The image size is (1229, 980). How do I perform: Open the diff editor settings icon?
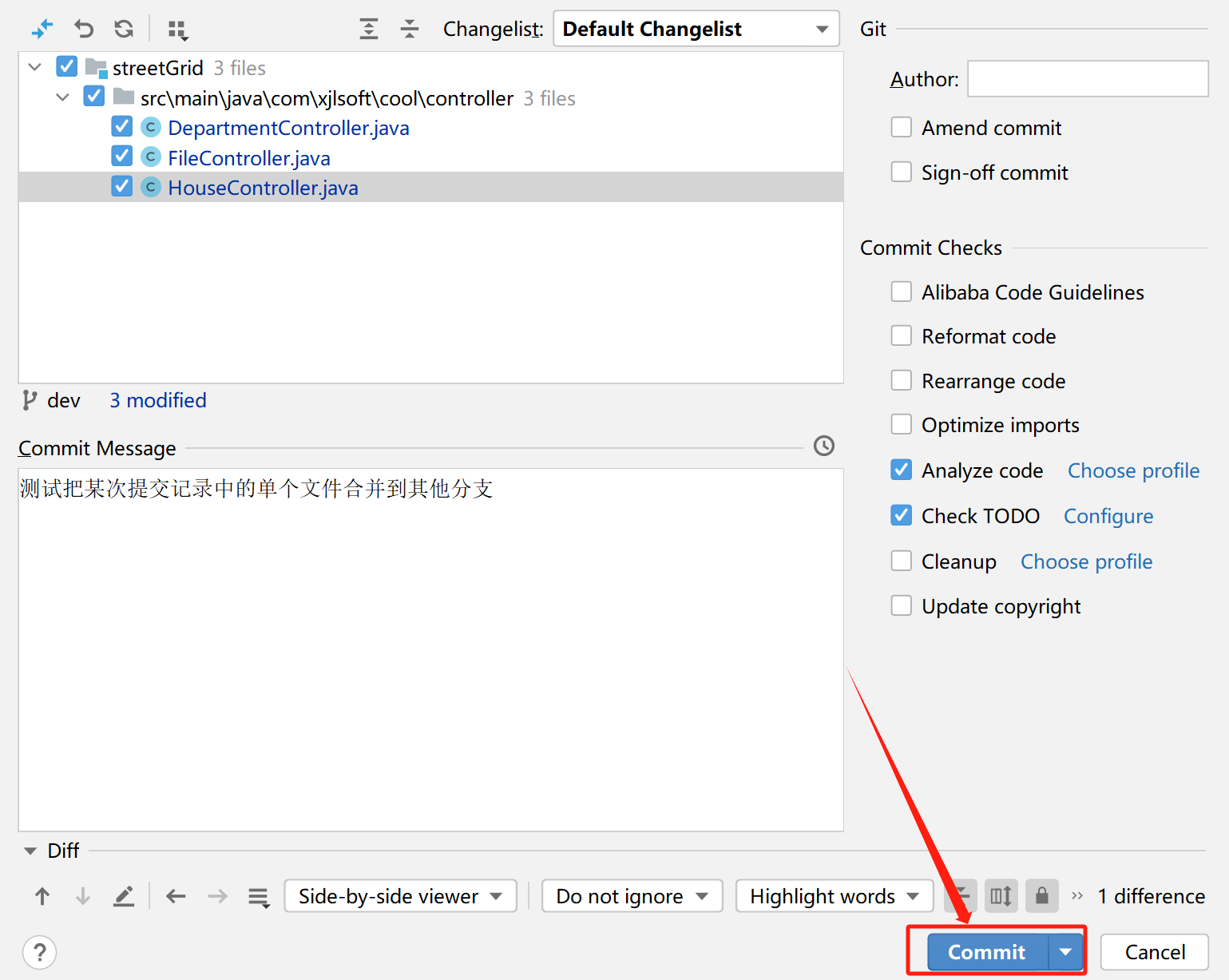point(259,897)
